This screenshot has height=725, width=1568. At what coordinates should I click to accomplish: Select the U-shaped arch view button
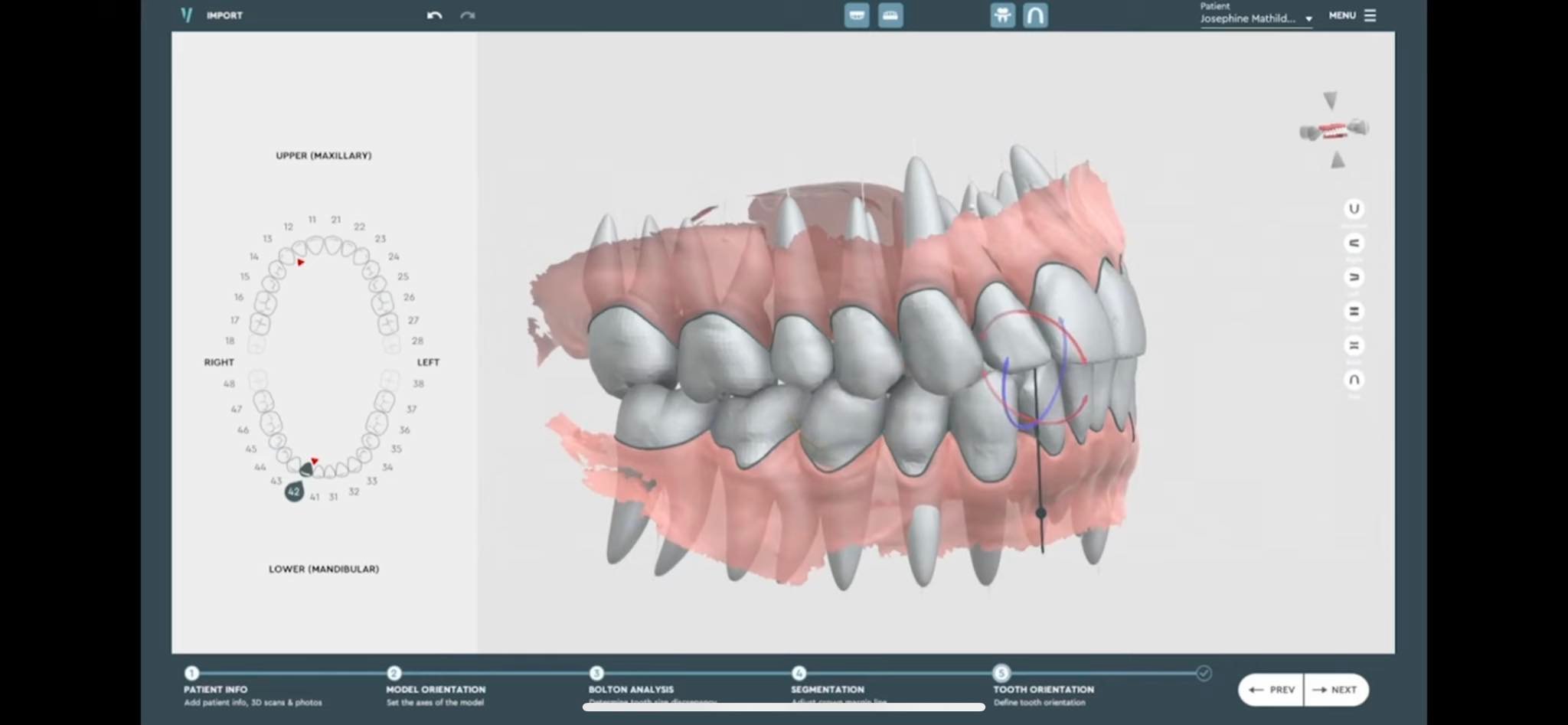pyautogui.click(x=1354, y=209)
